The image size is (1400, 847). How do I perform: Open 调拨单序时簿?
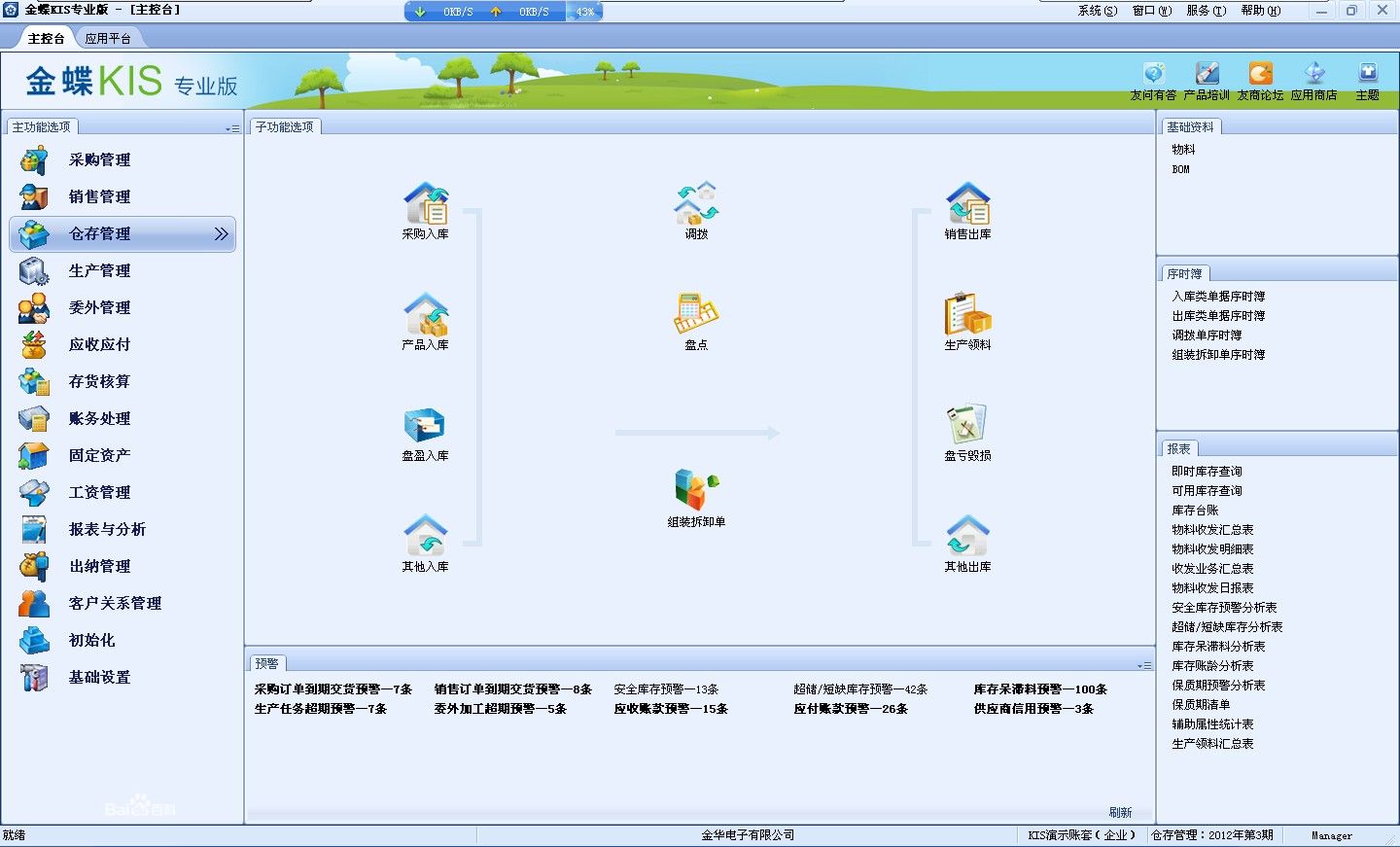(1207, 335)
